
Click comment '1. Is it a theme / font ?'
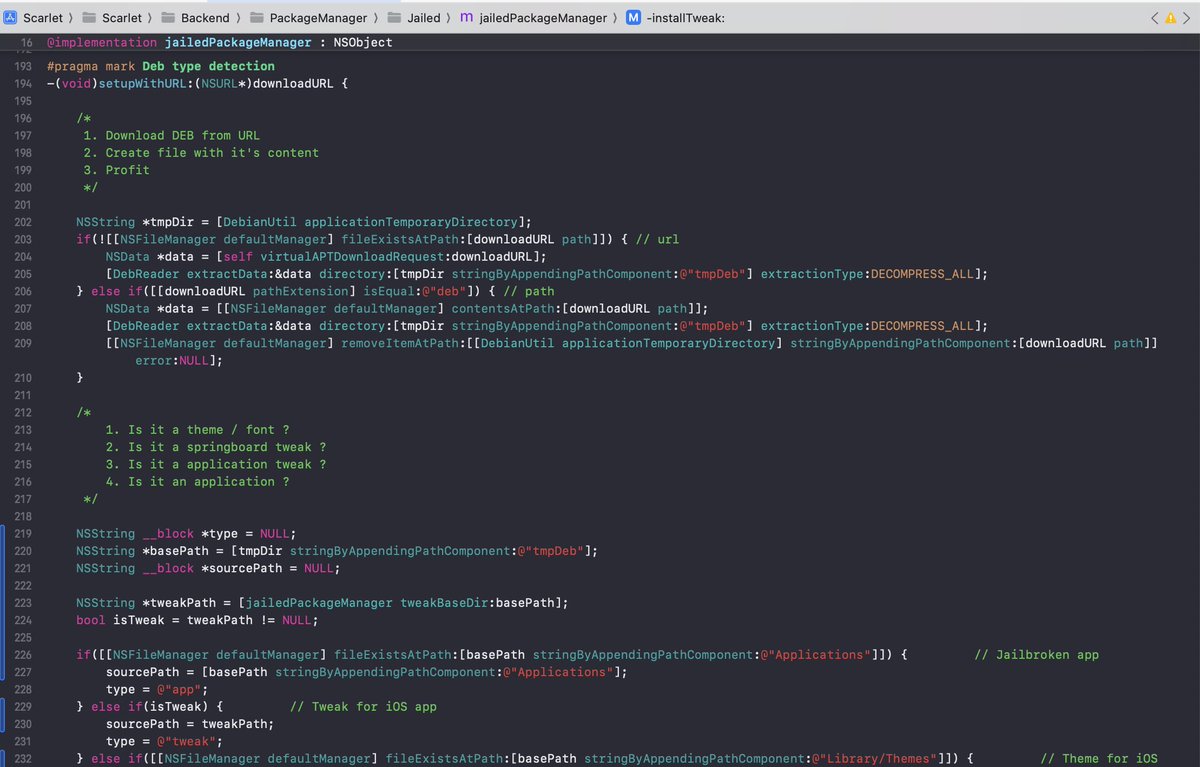pos(197,430)
